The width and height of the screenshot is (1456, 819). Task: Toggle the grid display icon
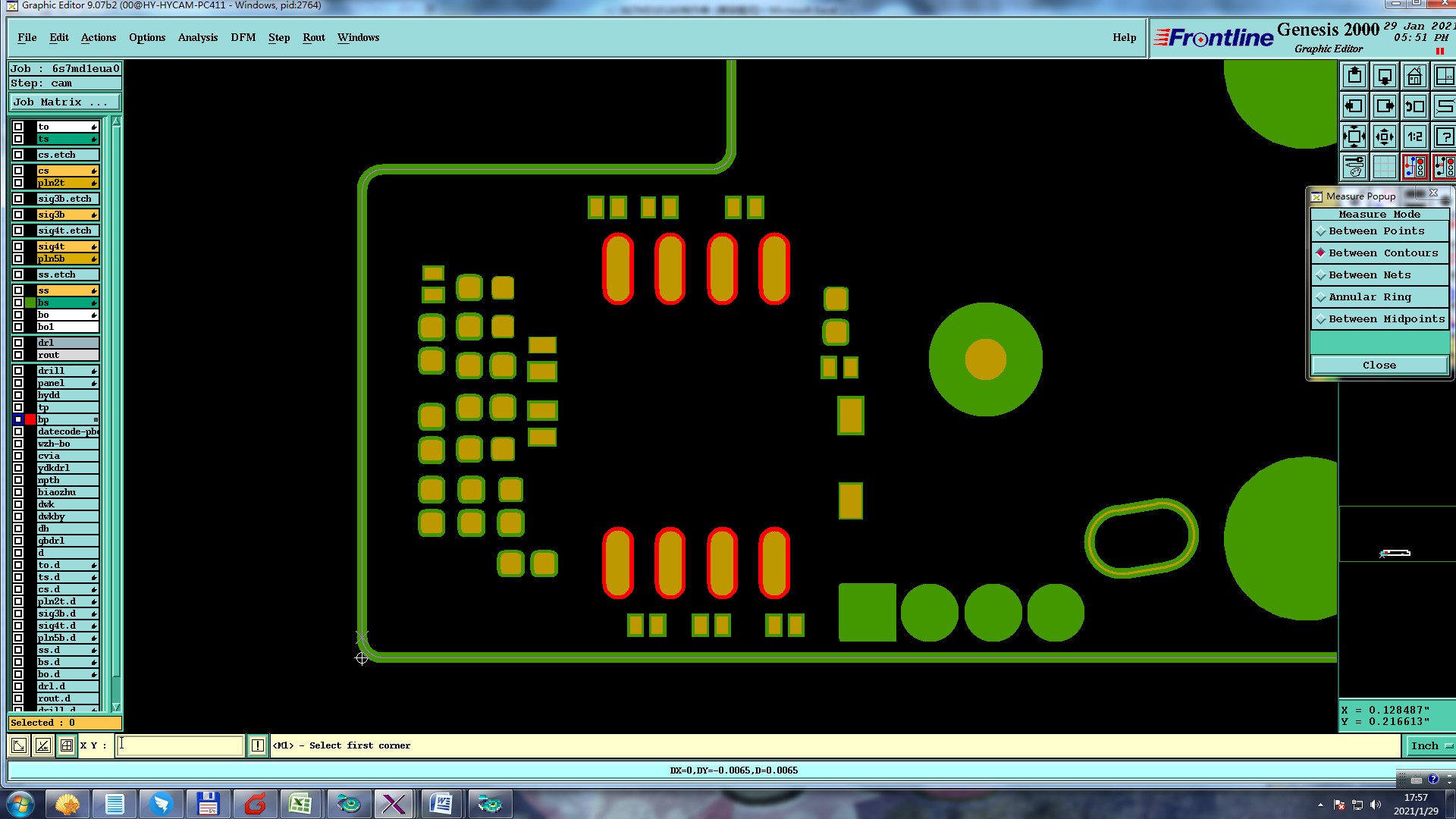pos(1384,167)
